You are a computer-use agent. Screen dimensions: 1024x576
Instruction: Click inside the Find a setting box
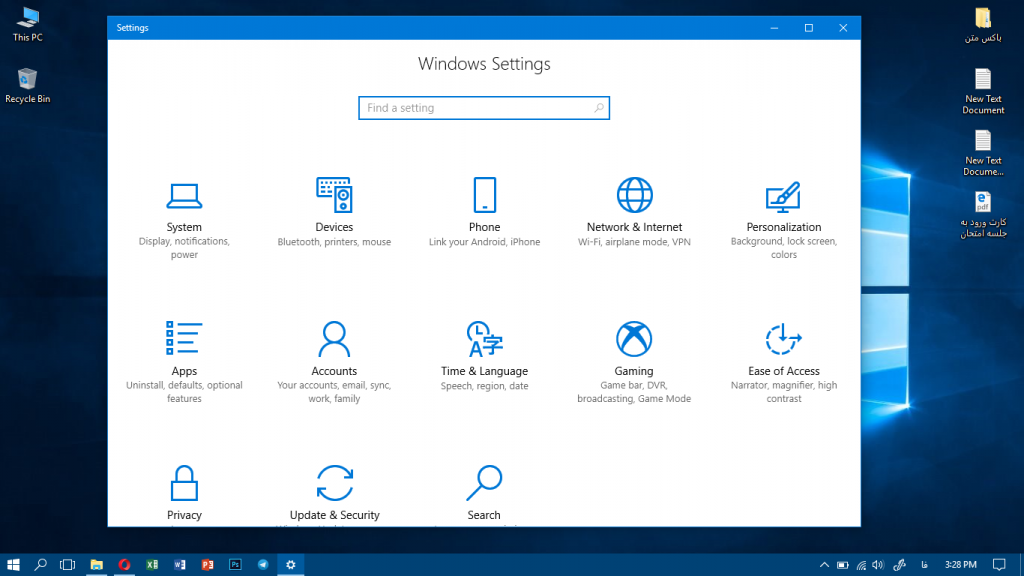coord(484,108)
